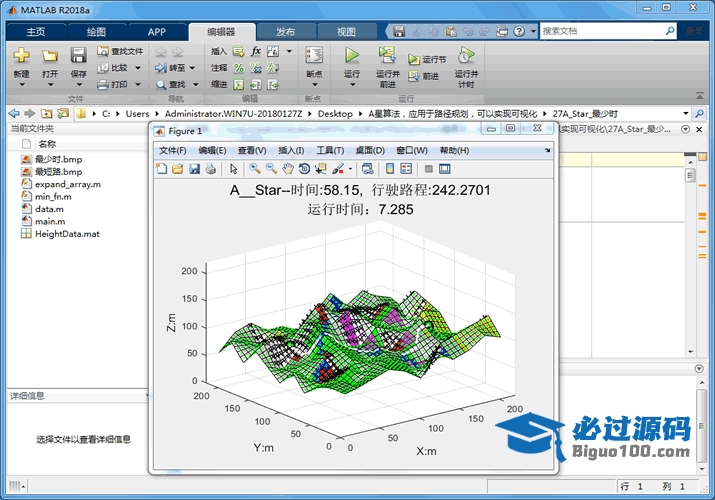Click the help question mark icon
715x500 pixels.
pyautogui.click(x=519, y=31)
